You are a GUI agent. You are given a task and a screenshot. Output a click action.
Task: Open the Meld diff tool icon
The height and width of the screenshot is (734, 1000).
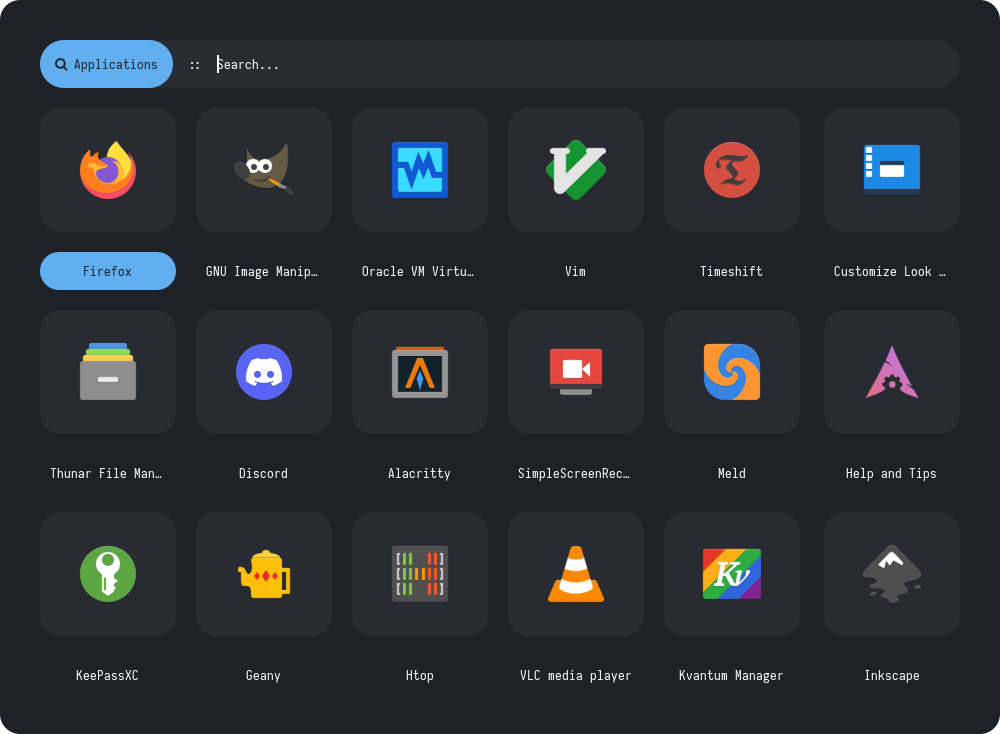tap(732, 372)
